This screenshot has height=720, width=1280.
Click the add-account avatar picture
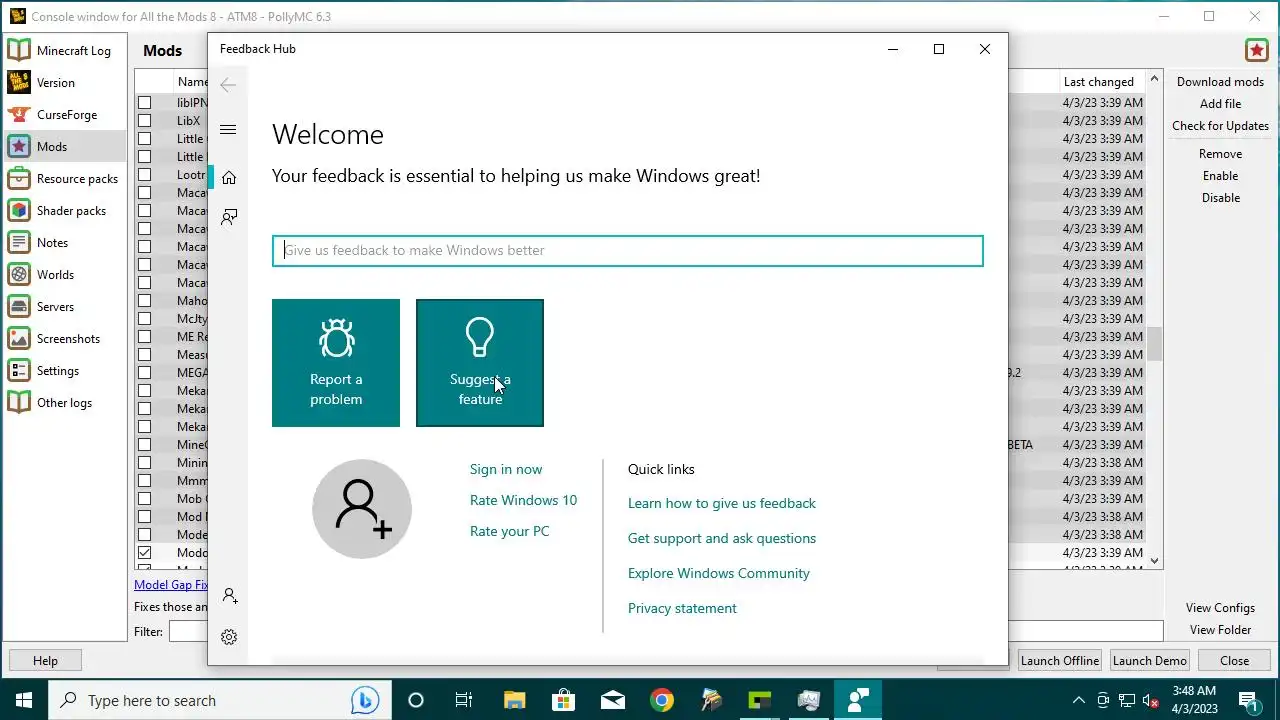click(362, 509)
